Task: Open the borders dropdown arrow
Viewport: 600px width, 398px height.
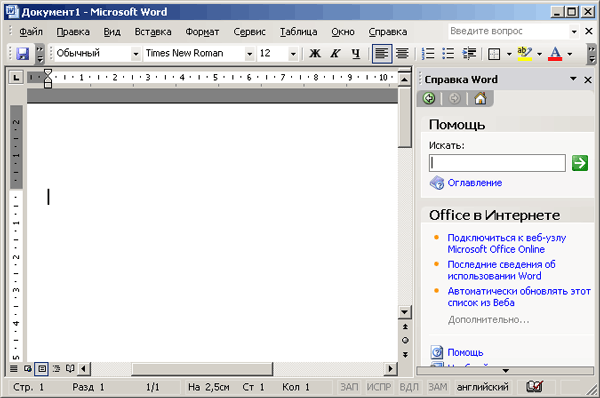Action: 509,54
